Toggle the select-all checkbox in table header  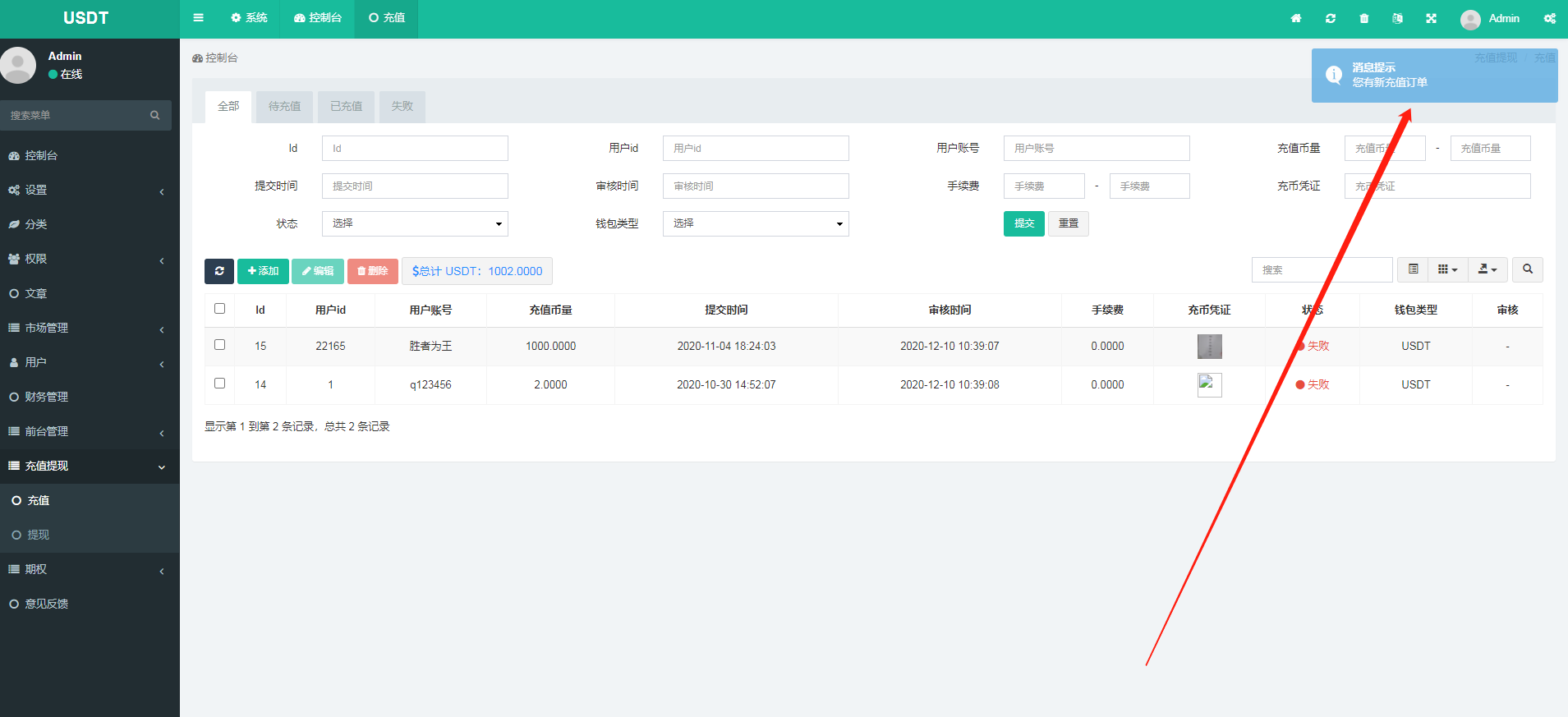coord(219,309)
